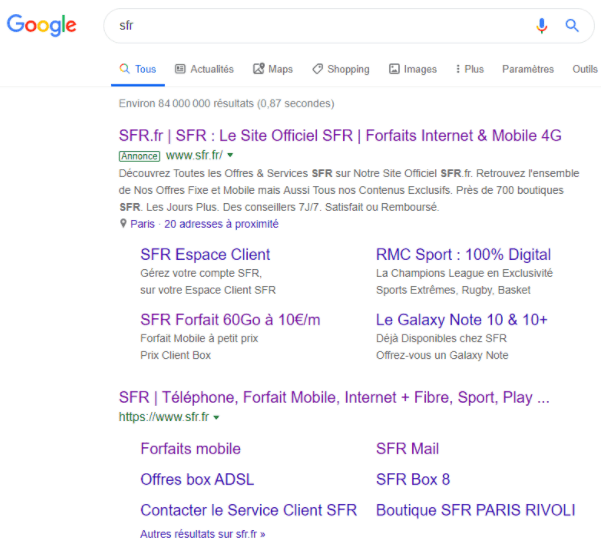Go to the 'Shopping' tab
The height and width of the screenshot is (554, 606).
point(341,69)
